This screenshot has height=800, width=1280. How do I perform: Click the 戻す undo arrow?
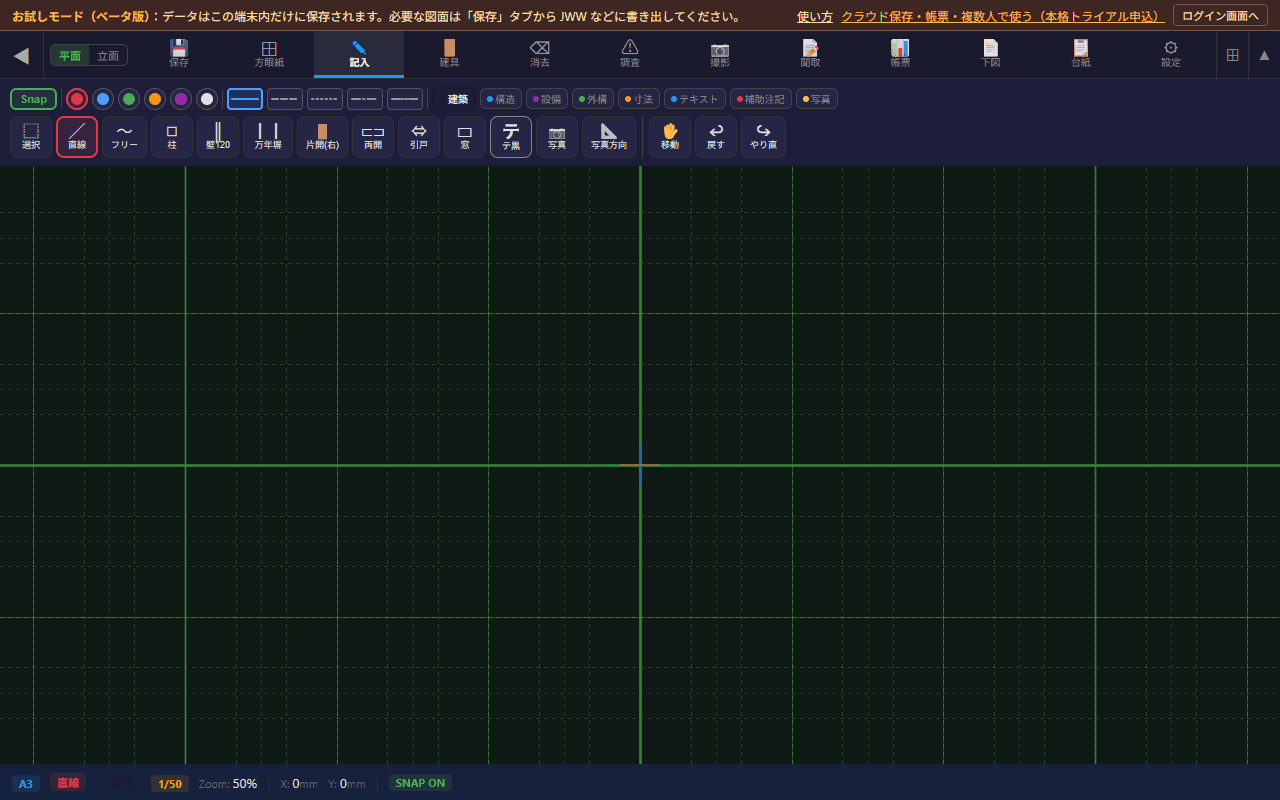point(716,137)
